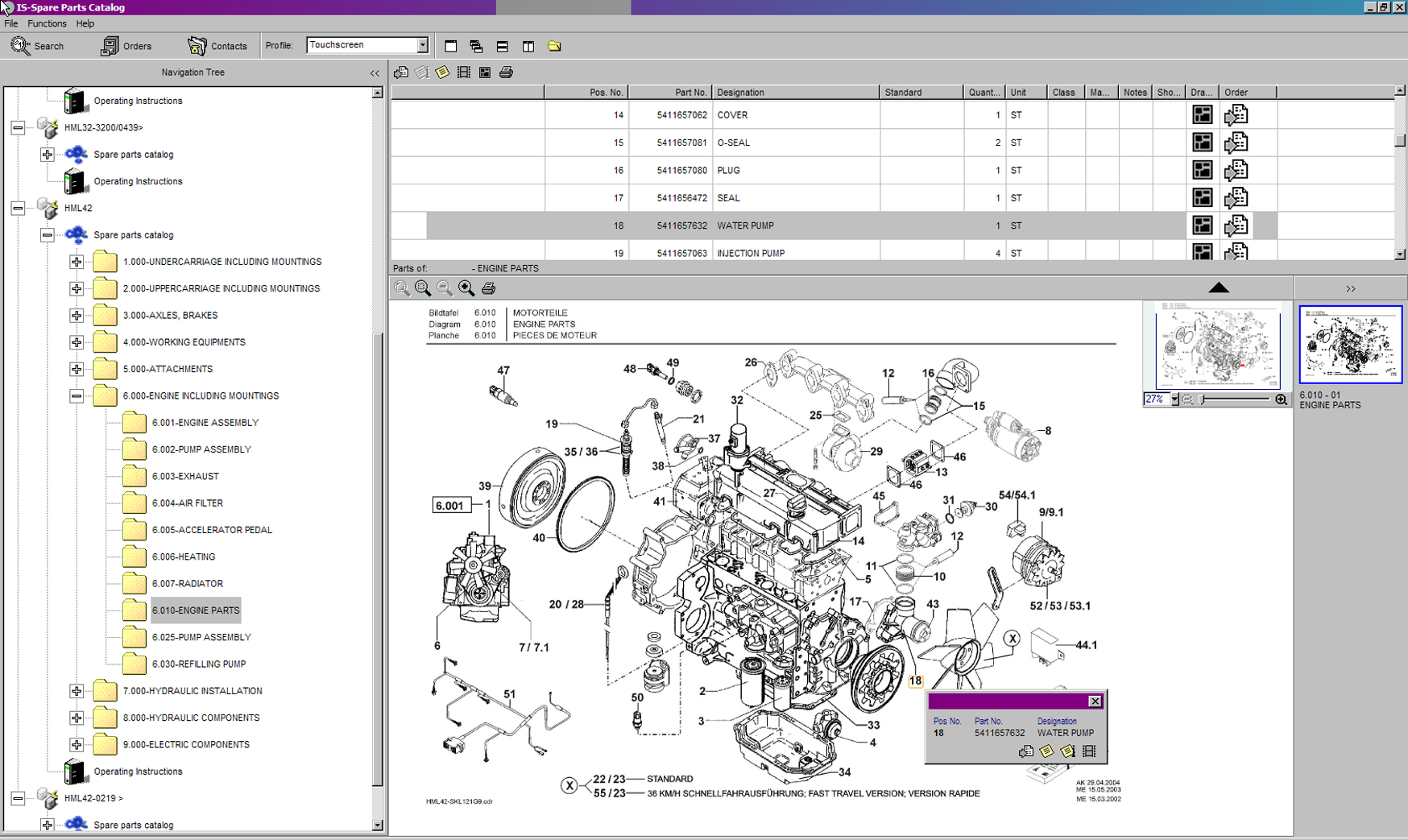Viewport: 1408px width, 840px height.
Task: Open the yellow folder icon in main toolbar
Action: [x=554, y=46]
